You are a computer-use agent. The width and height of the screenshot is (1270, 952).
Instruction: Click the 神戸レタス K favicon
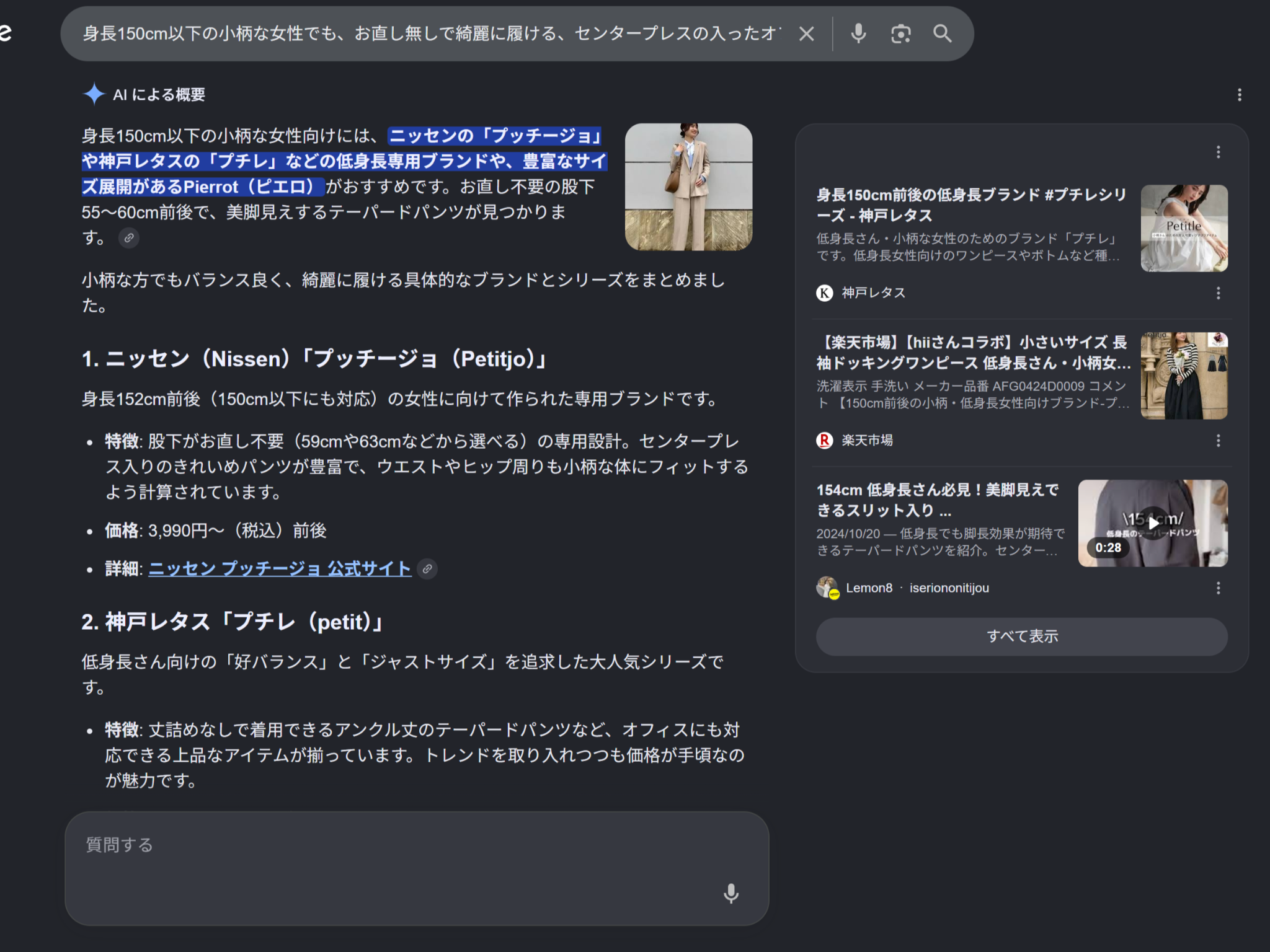[x=824, y=293]
